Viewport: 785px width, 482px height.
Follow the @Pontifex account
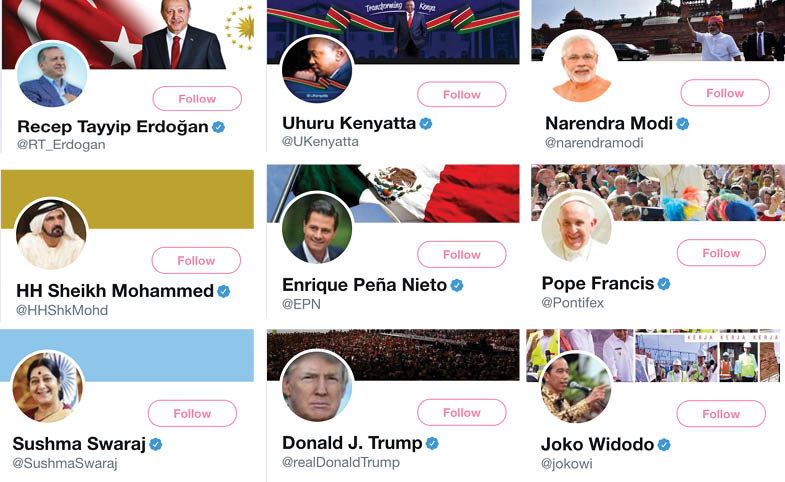pos(721,253)
